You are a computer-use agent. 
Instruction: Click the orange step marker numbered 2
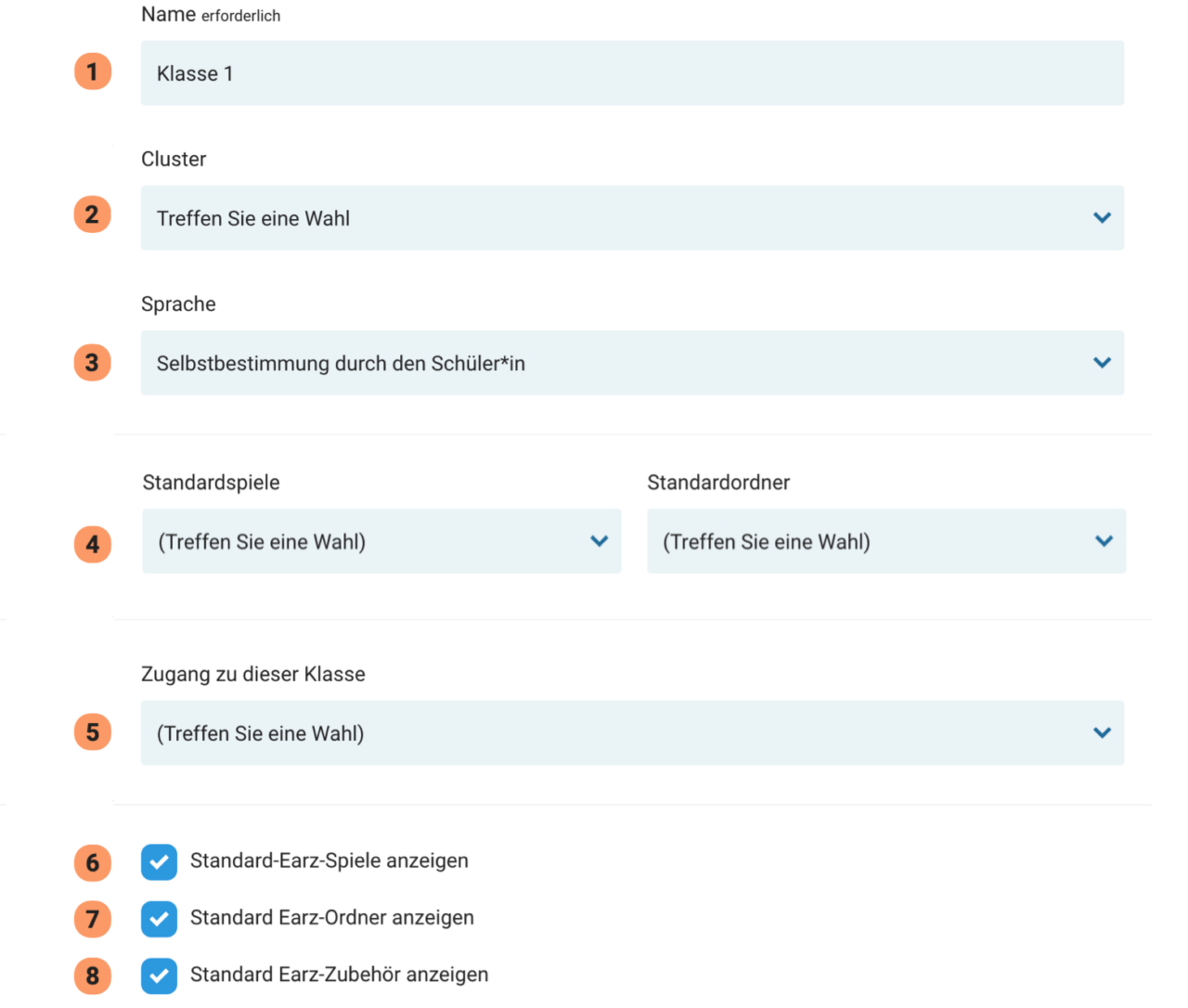point(92,214)
